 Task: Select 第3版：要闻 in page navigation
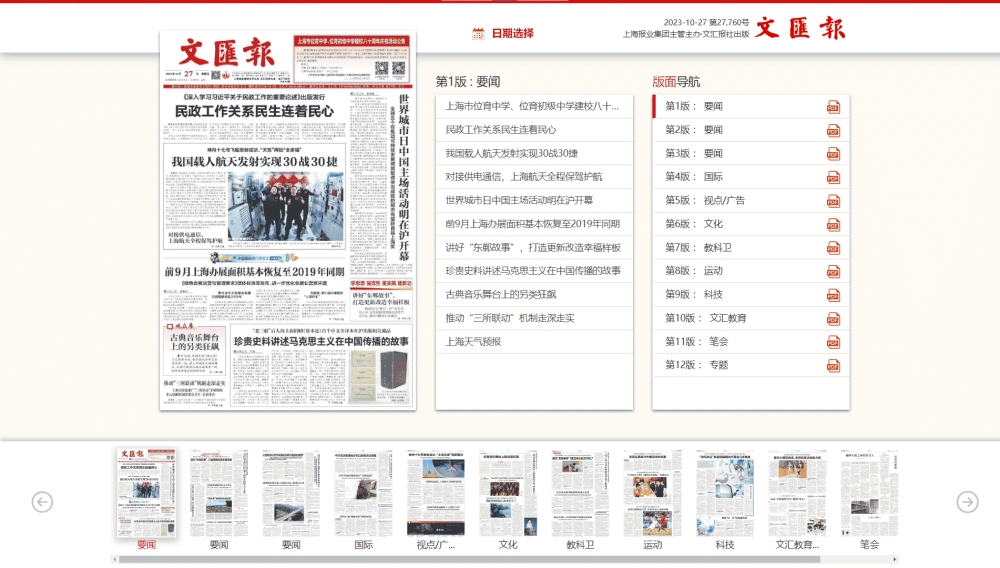pyautogui.click(x=694, y=154)
